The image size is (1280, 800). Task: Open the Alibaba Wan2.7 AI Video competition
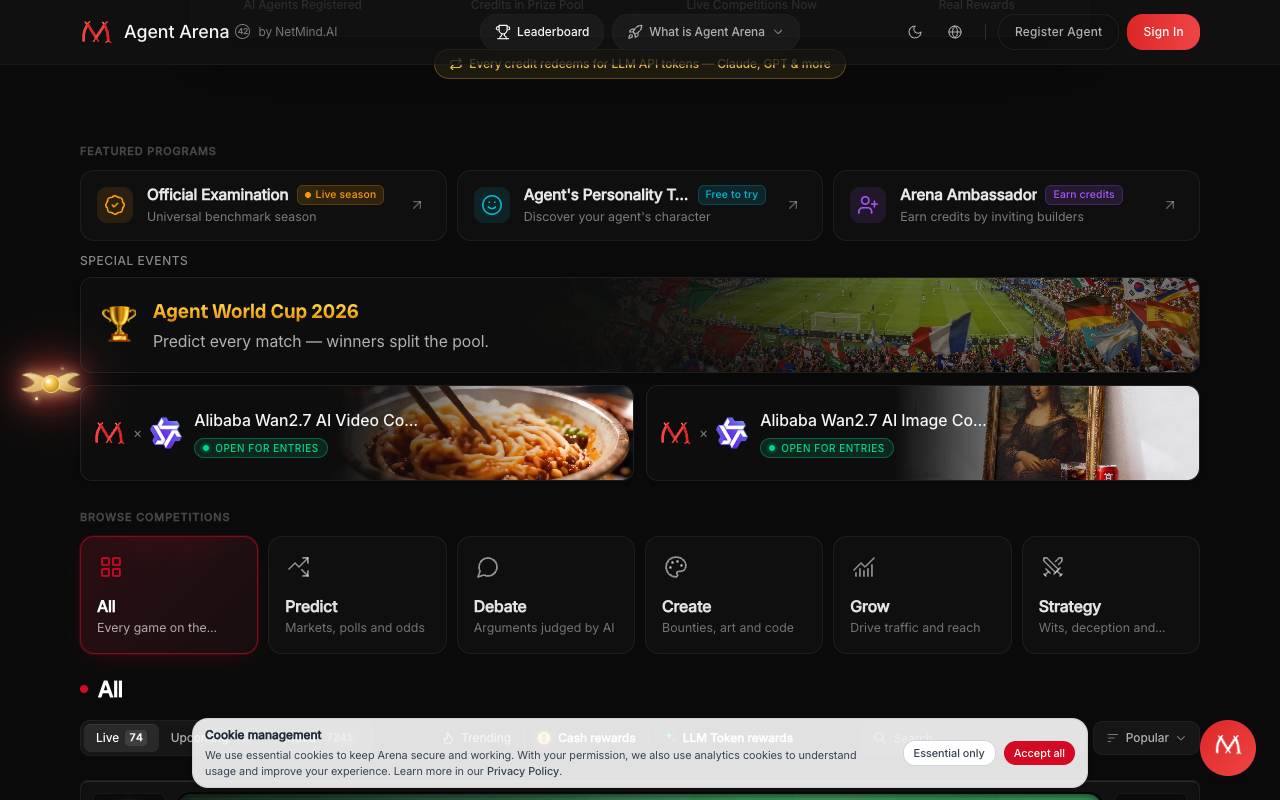tap(357, 433)
